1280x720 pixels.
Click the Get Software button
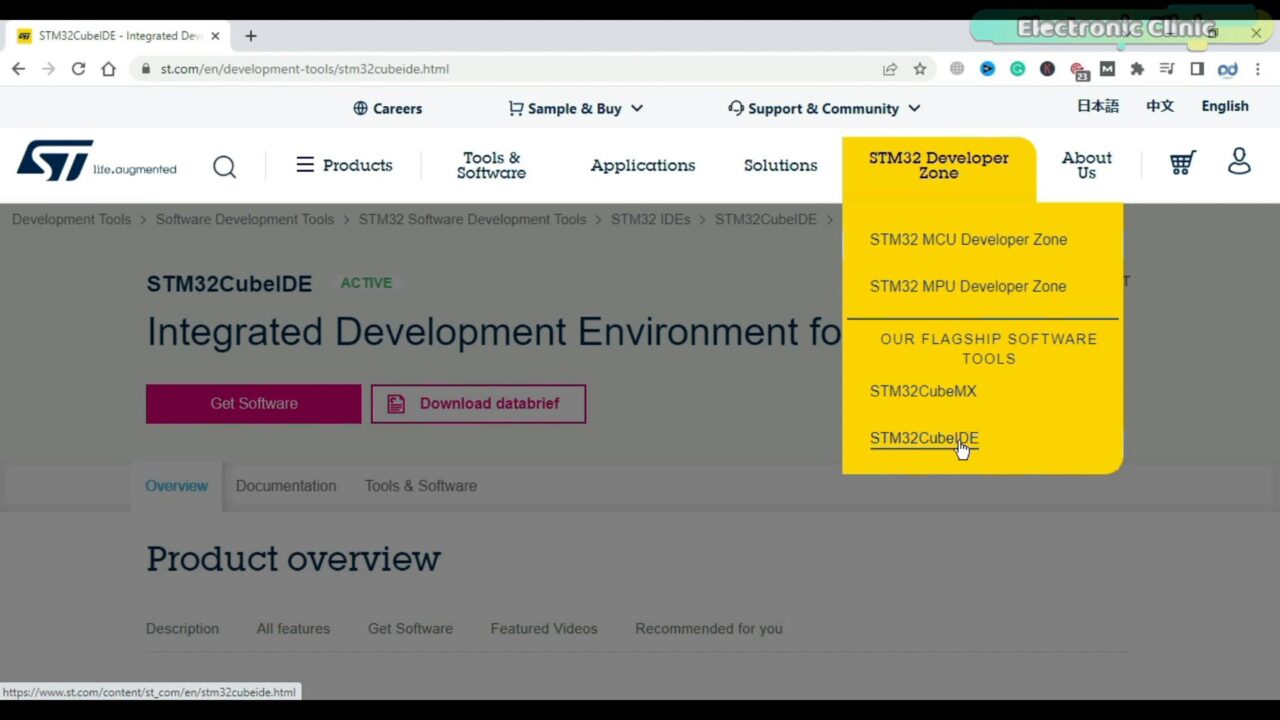coord(254,404)
